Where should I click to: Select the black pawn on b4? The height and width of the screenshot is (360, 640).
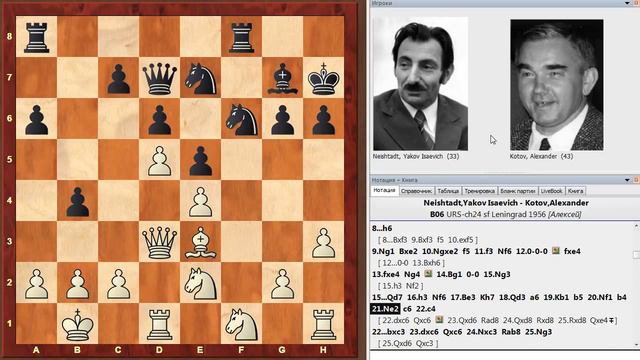tap(78, 201)
